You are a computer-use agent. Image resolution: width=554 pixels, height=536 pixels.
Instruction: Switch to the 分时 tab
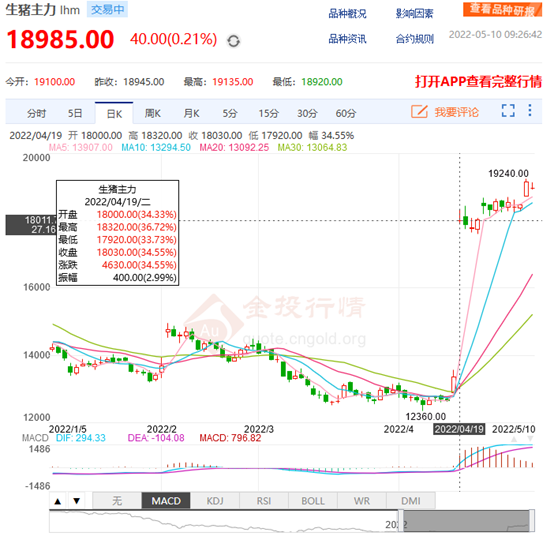(x=36, y=113)
